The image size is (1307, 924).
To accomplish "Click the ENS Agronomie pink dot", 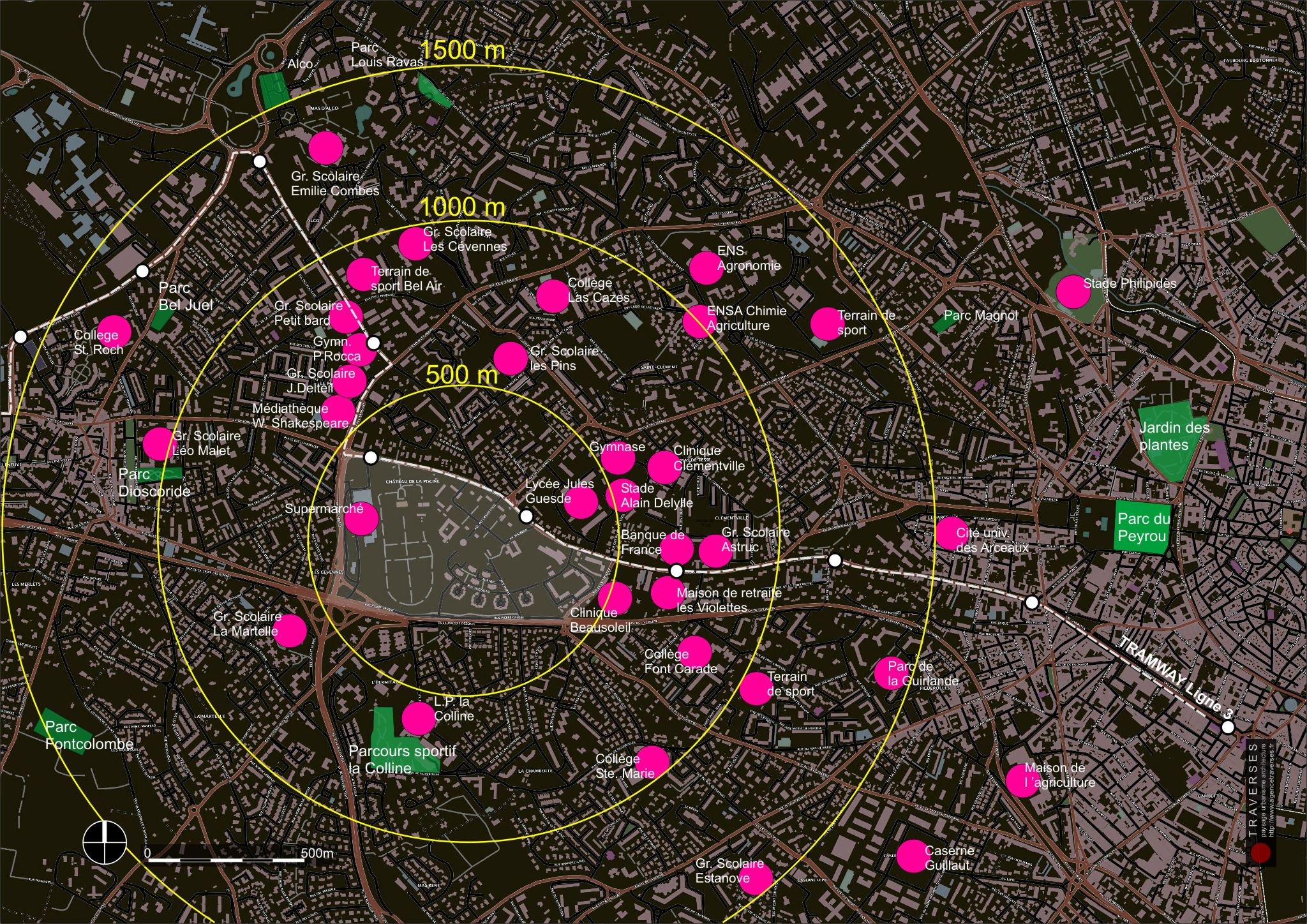I will pos(706,268).
